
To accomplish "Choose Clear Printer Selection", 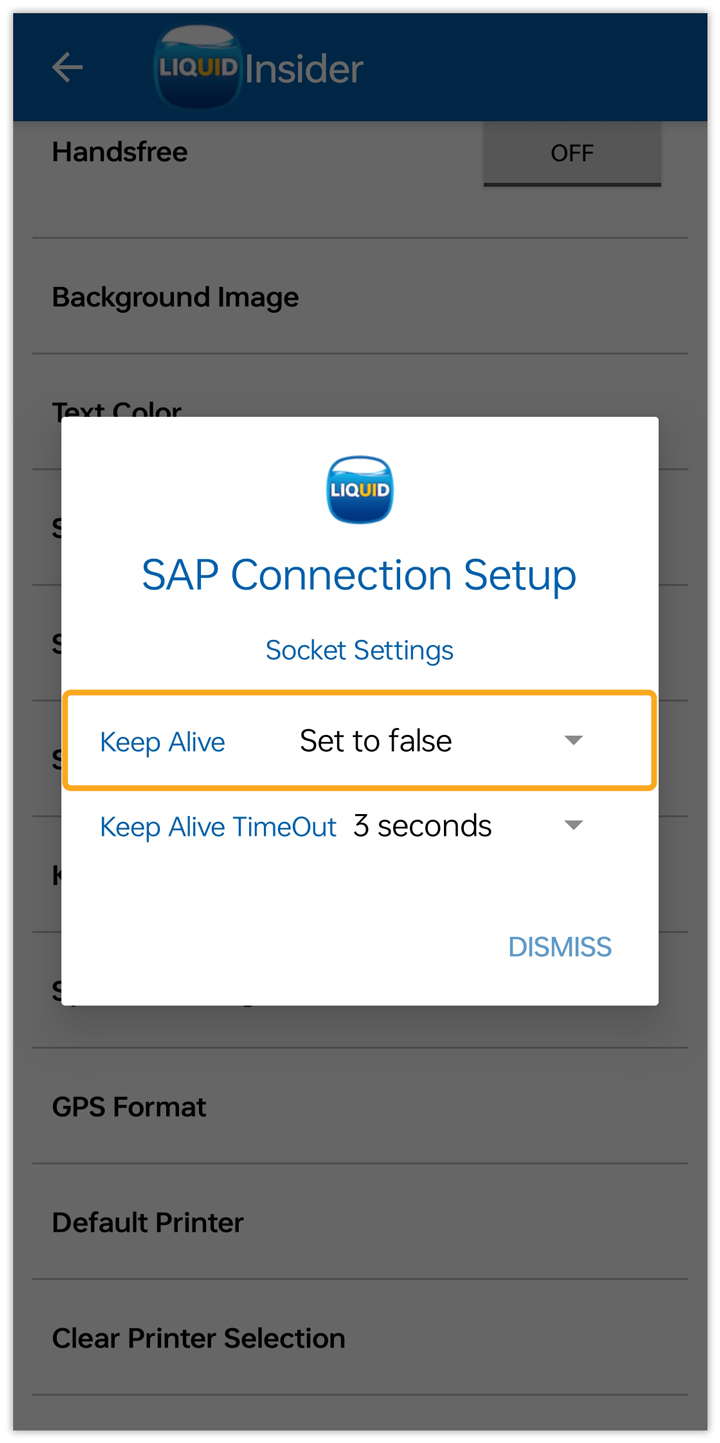I will pyautogui.click(x=198, y=1338).
